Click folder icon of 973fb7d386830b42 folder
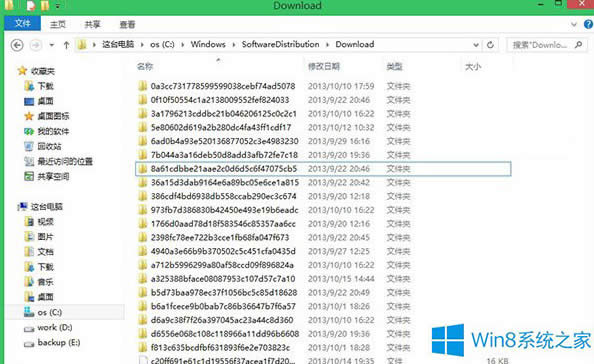The height and width of the screenshot is (364, 594). click(142, 210)
